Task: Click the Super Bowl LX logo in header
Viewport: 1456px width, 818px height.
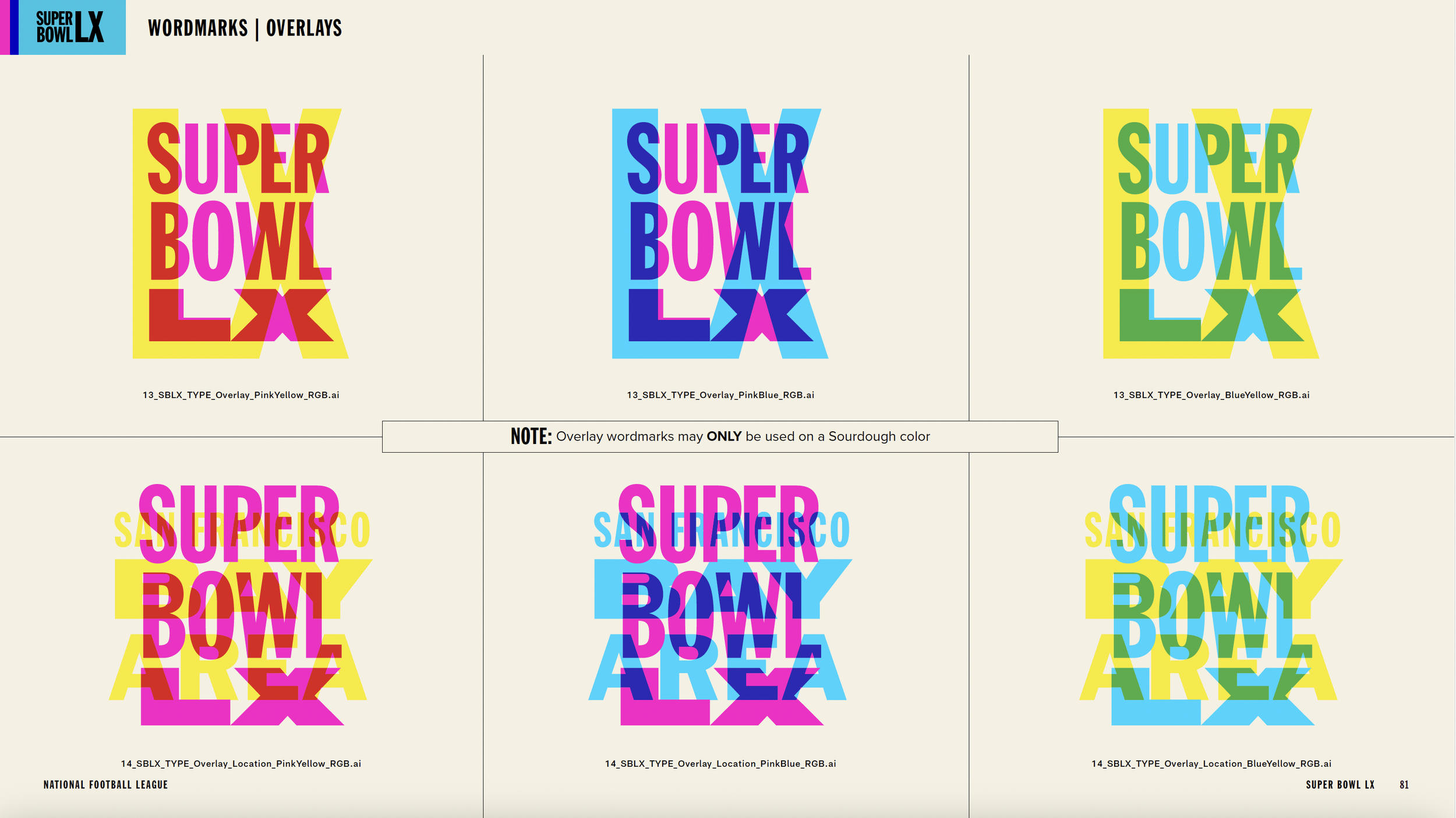Action: pyautogui.click(x=70, y=27)
